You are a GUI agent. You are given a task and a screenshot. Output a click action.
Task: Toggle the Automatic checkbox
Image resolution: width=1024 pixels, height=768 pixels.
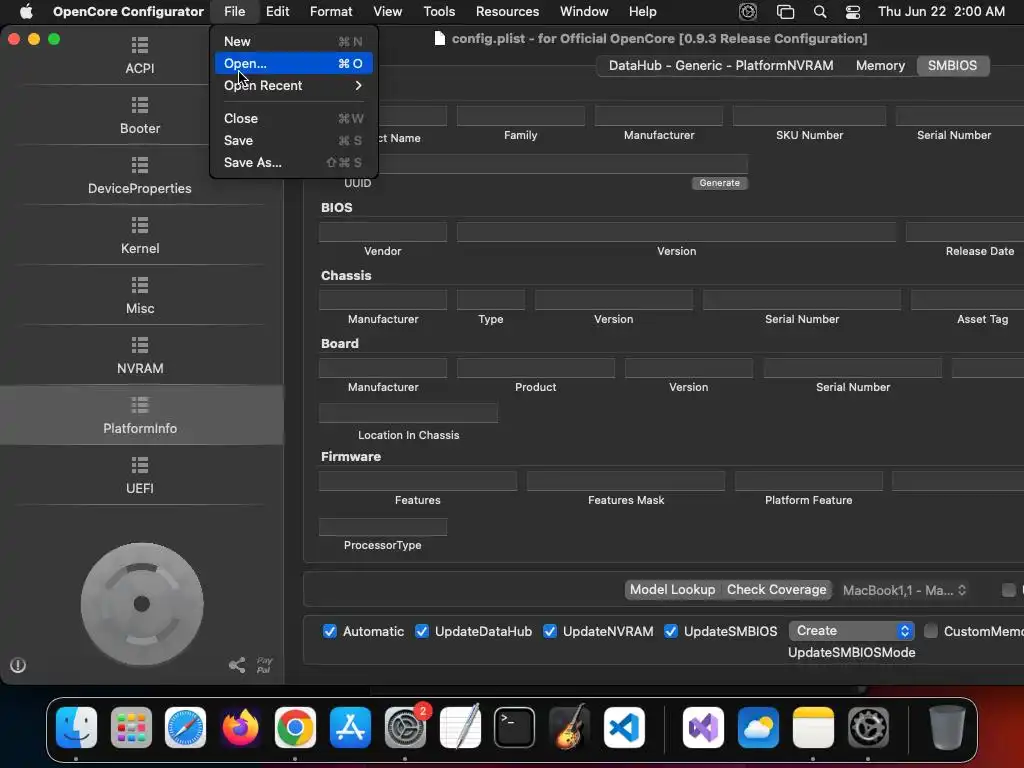[330, 632]
